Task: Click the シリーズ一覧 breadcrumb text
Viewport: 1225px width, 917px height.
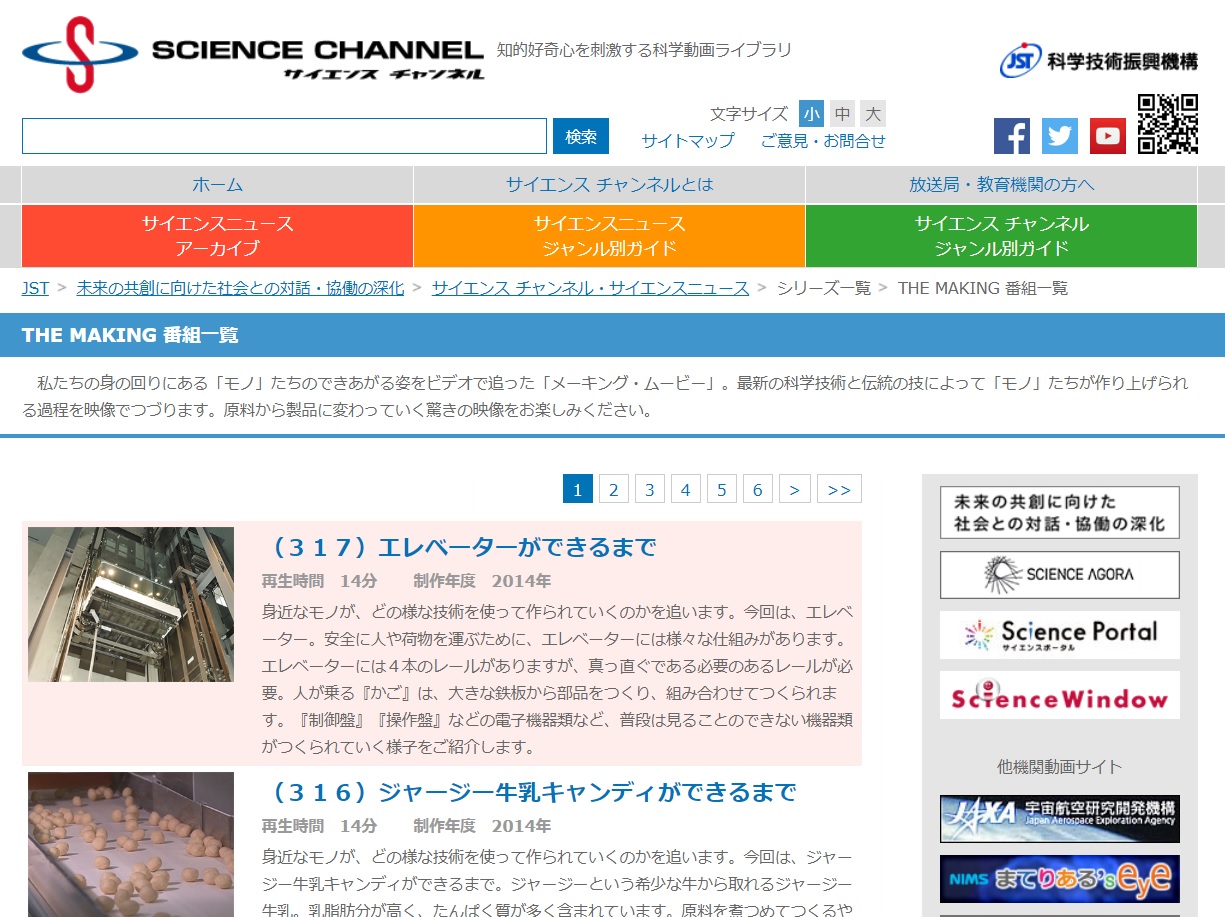Action: (x=824, y=288)
